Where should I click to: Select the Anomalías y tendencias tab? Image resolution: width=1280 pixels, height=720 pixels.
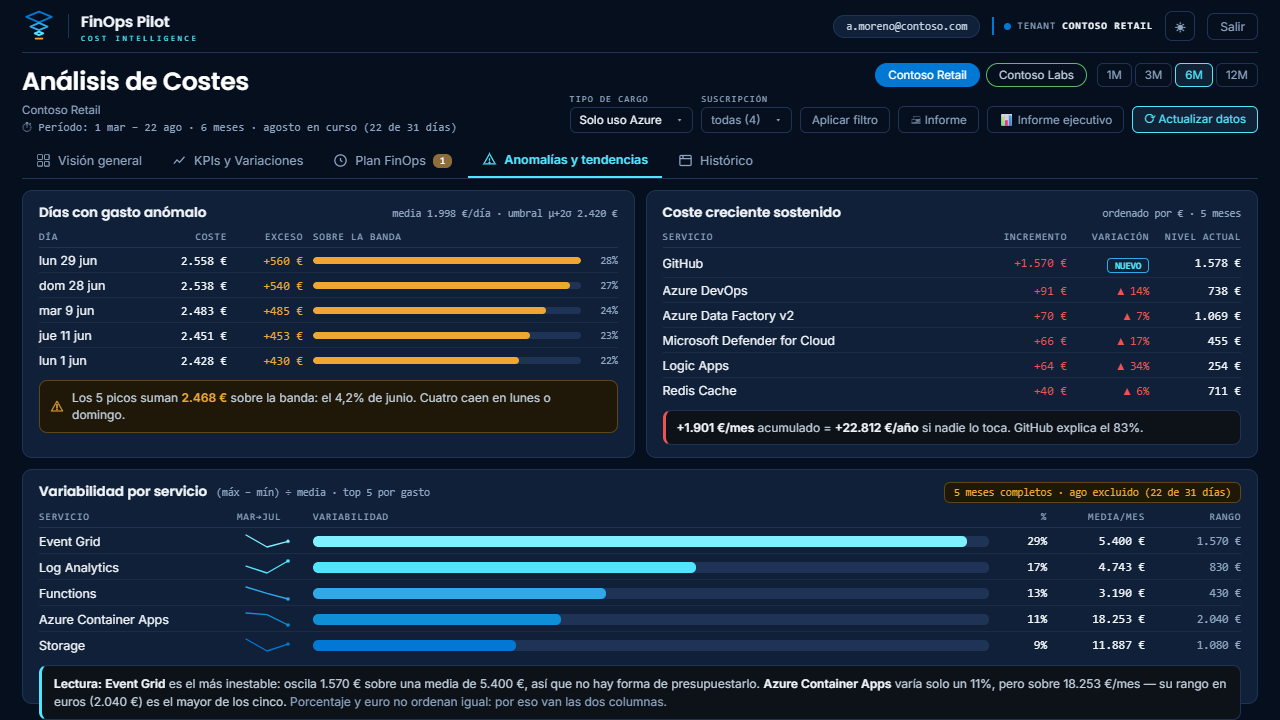click(x=565, y=160)
